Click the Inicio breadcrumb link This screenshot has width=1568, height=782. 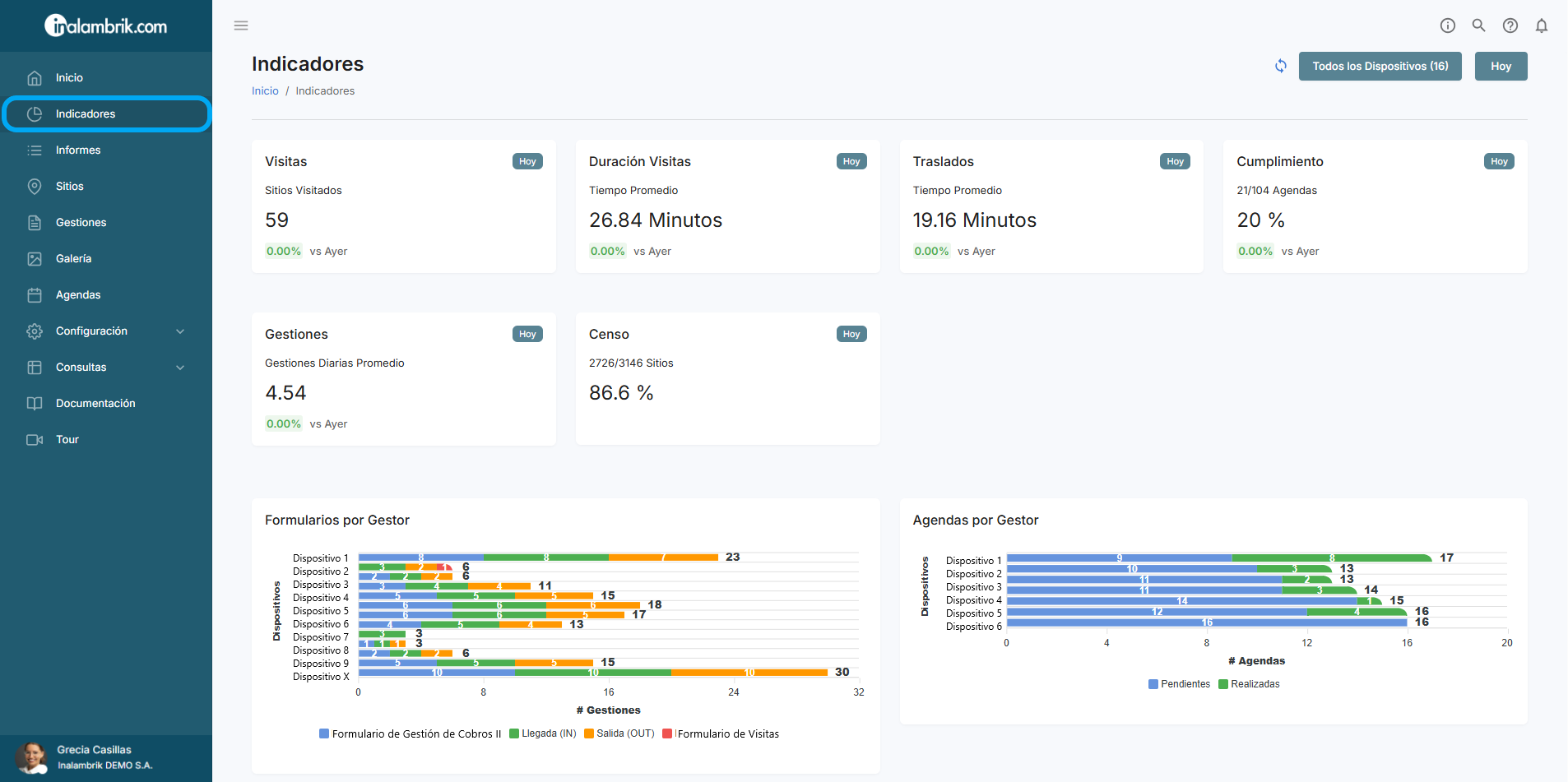coord(265,90)
